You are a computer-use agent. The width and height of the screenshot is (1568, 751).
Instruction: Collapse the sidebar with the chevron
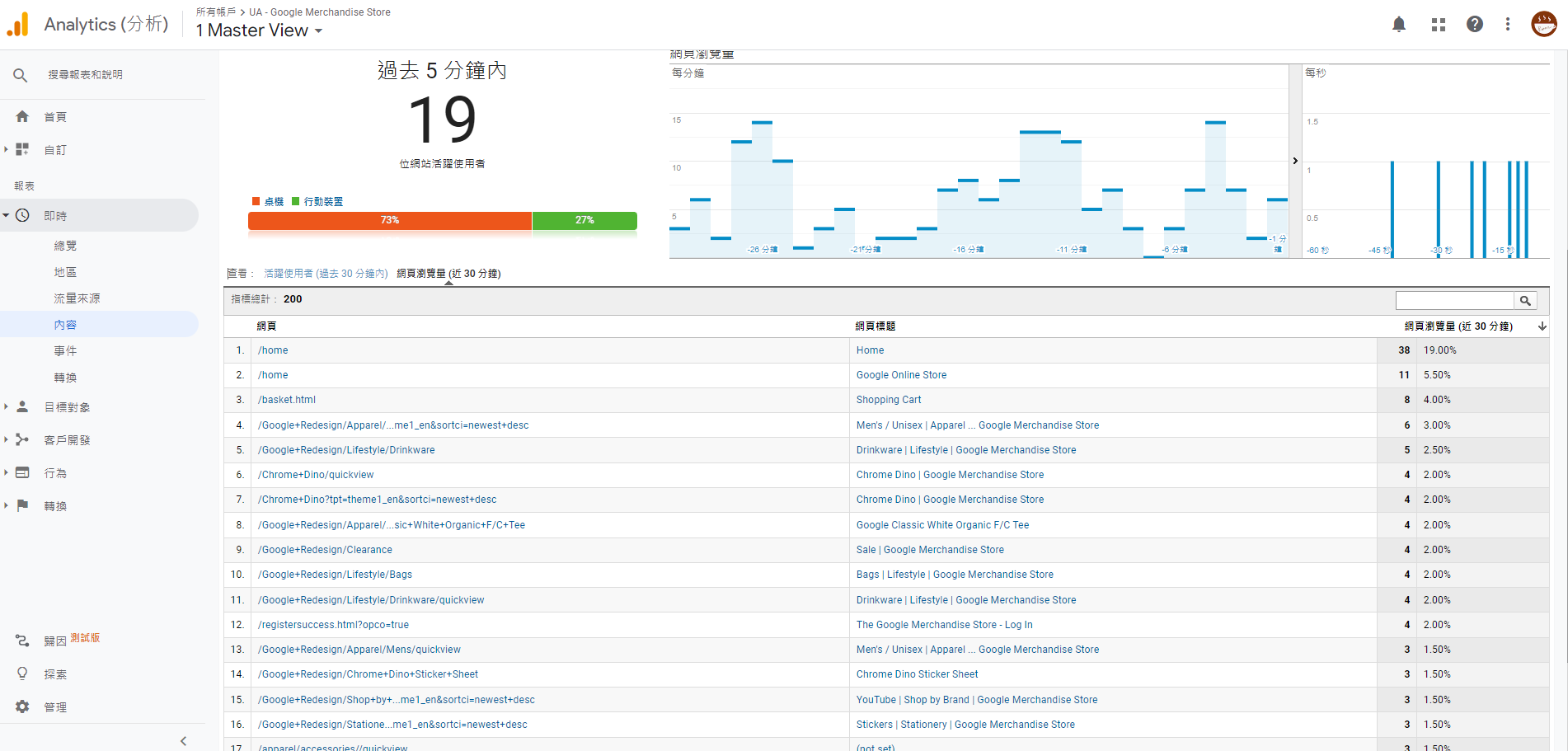click(183, 741)
